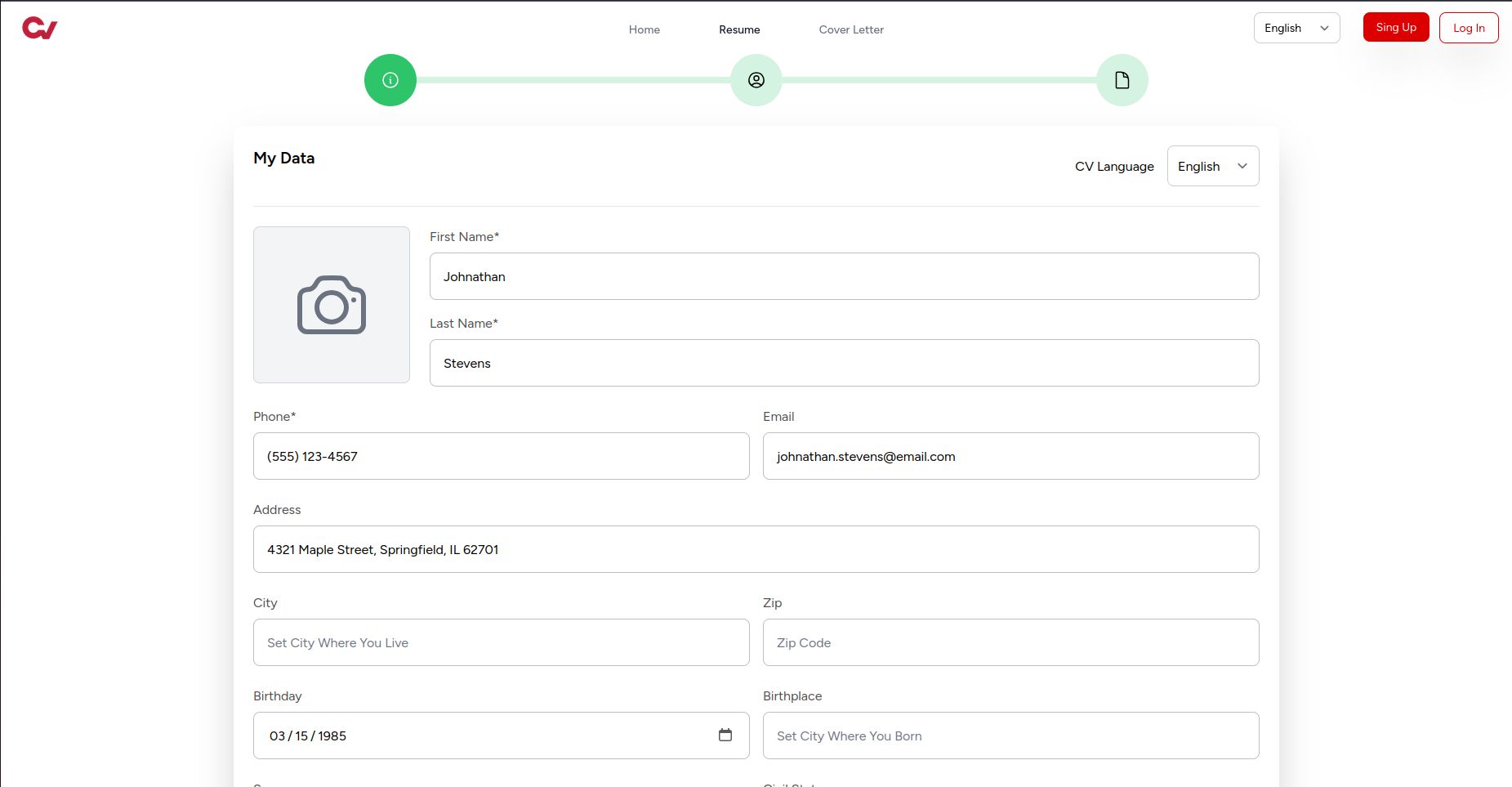This screenshot has width=1512, height=787.
Task: Select the Resume menu item
Action: coord(739,29)
